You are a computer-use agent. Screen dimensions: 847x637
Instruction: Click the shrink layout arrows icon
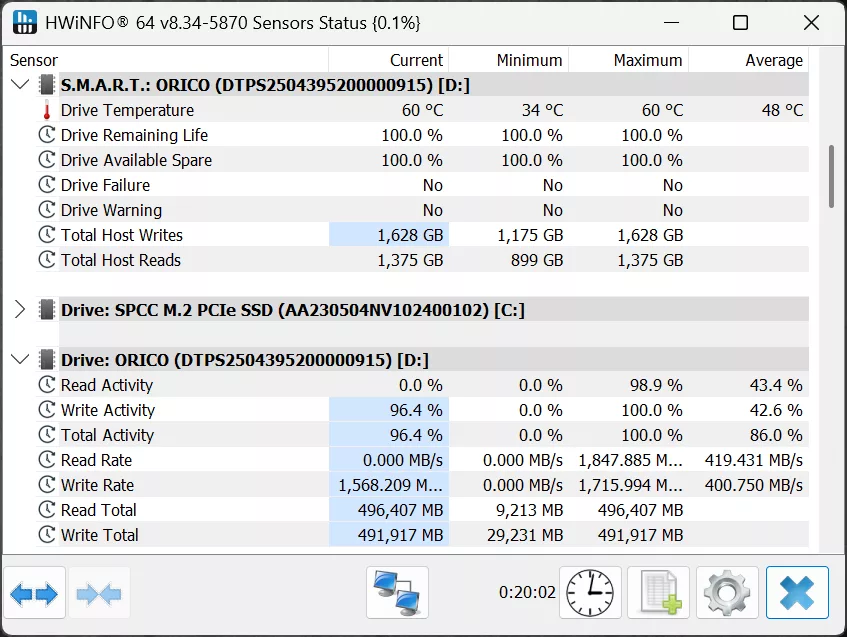point(98,593)
